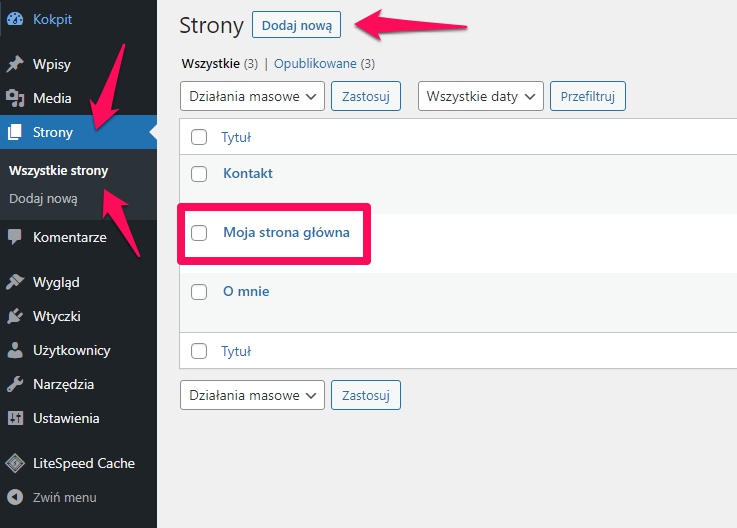Expand the top Działania masowe dropdown
The image size is (737, 528).
pos(252,96)
